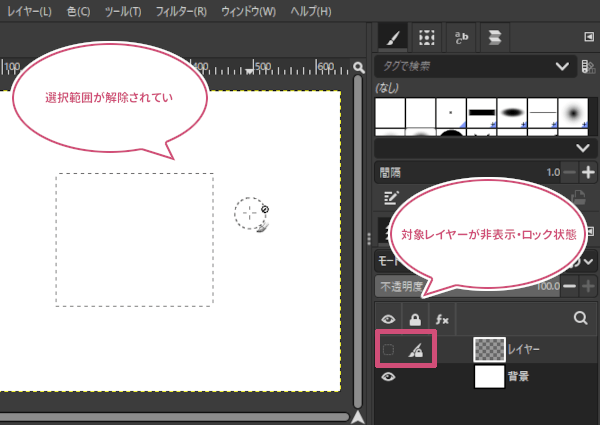Click the lock column header icon
This screenshot has width=600, height=425.
point(415,319)
